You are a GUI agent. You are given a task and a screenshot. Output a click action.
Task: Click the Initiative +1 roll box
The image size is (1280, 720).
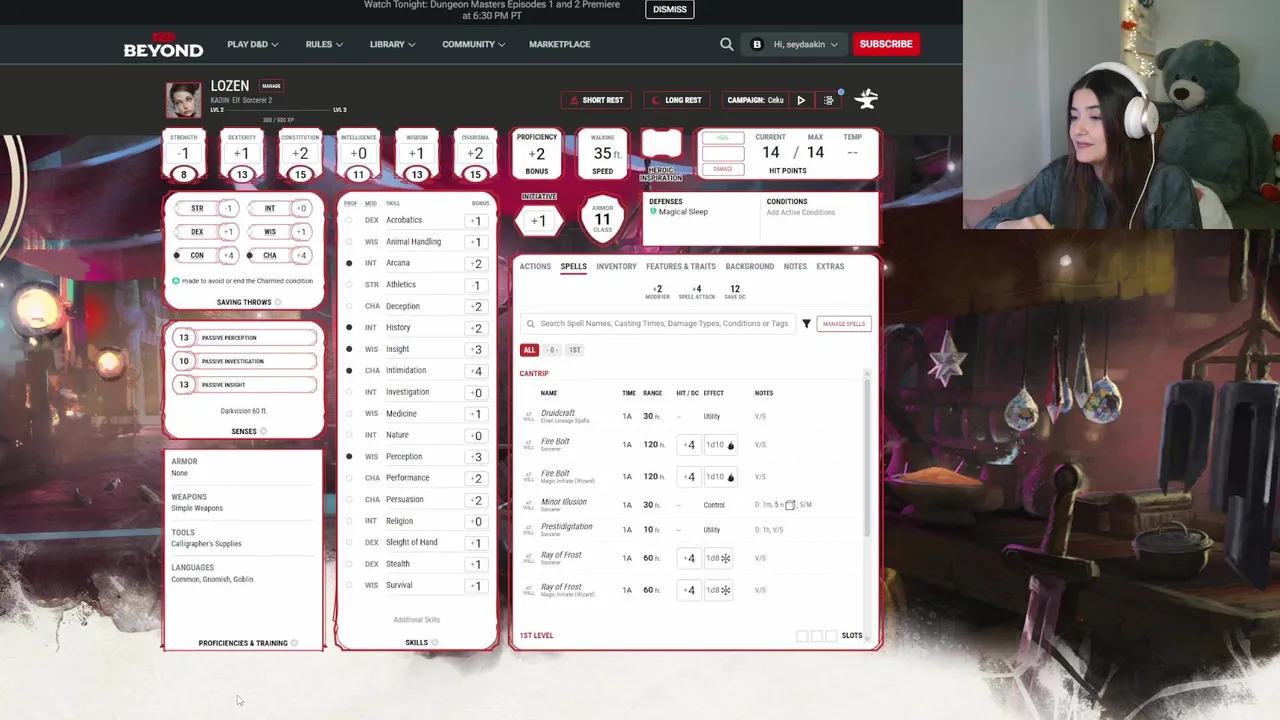click(x=539, y=221)
